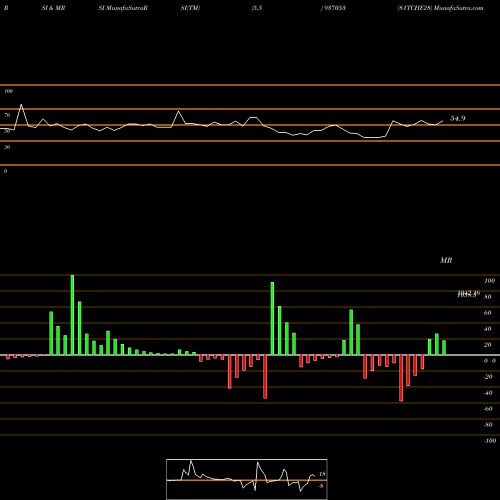
Task: Click the '-60' label on MR right axis
Action: pos(488,409)
